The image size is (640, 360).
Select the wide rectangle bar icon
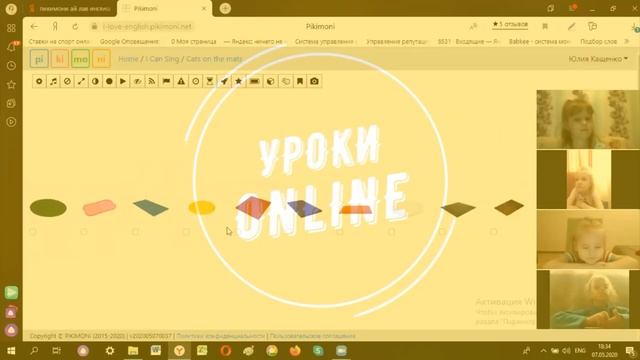pos(254,81)
